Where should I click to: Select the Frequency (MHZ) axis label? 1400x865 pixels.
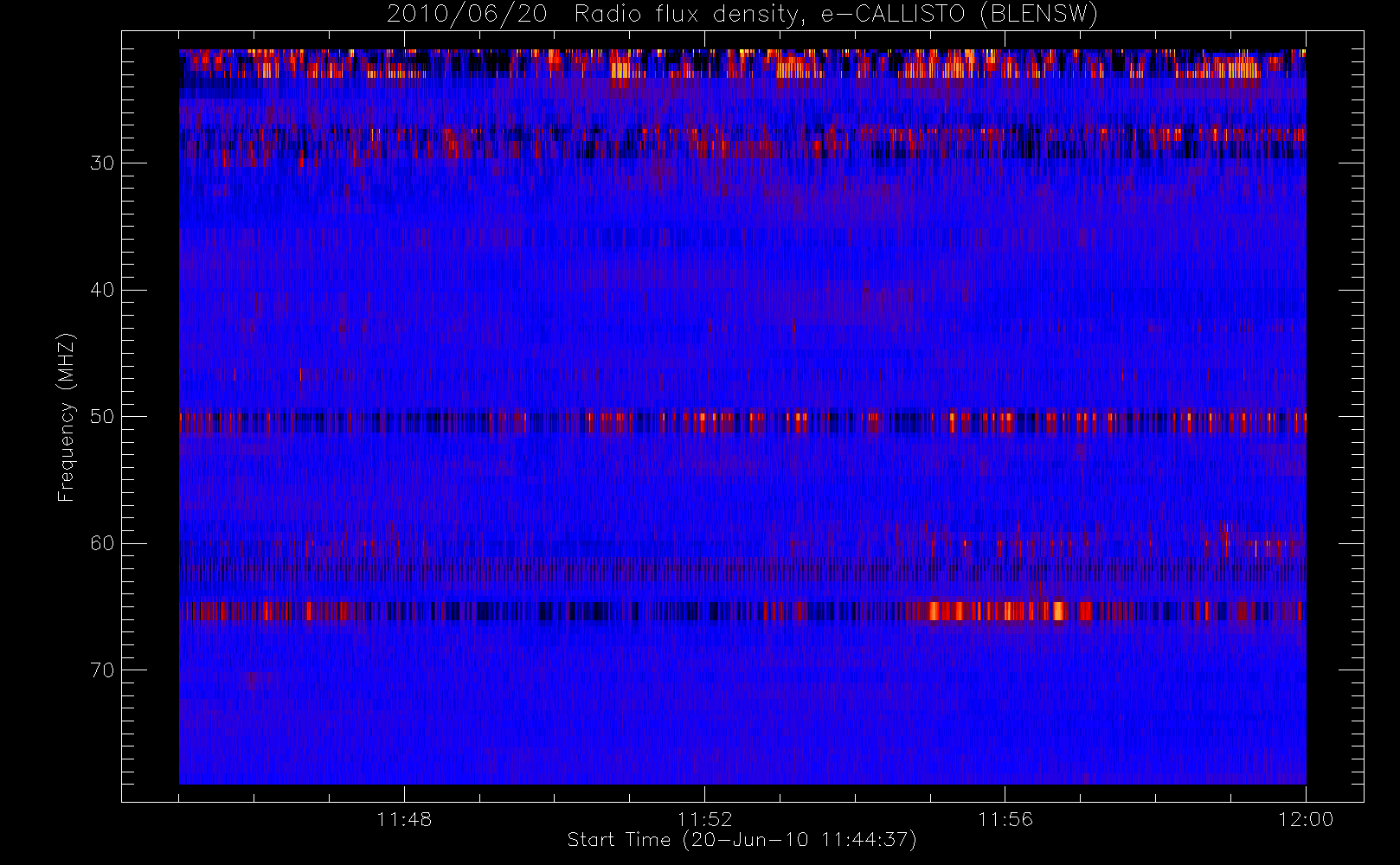tap(67, 417)
